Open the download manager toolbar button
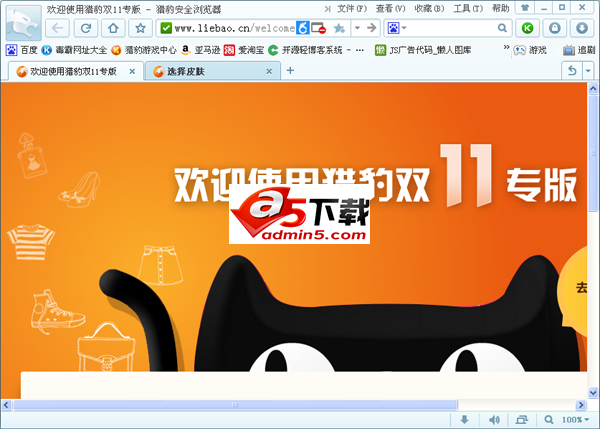 (582, 28)
